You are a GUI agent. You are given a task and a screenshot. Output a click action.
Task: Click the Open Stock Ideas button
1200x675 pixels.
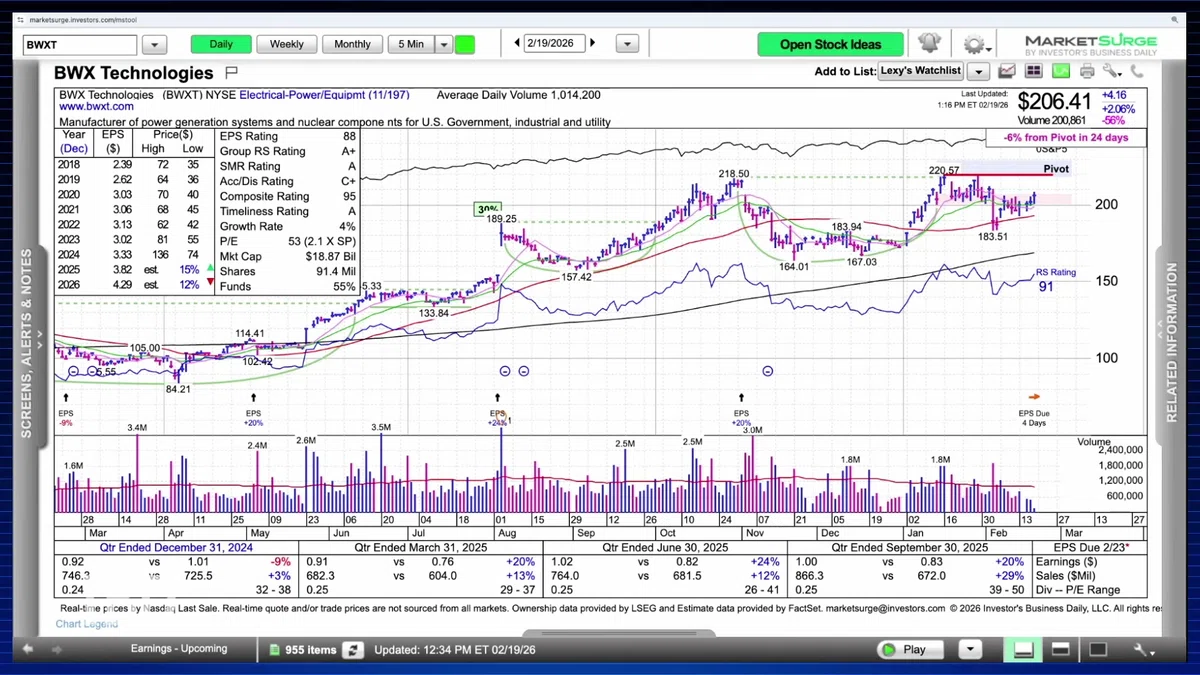(x=830, y=44)
